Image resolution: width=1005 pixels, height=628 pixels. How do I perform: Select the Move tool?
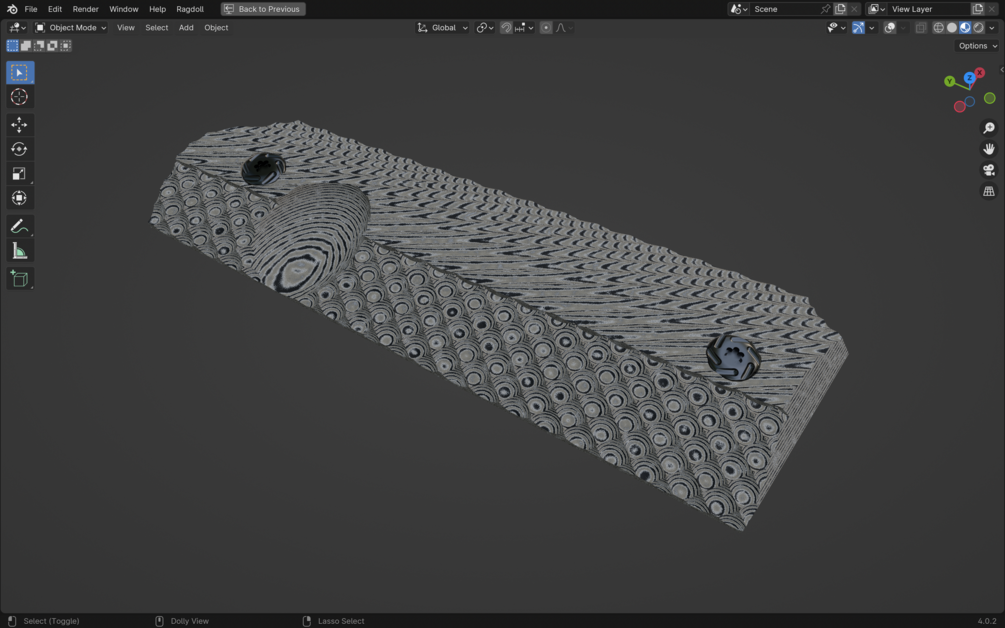(x=19, y=124)
